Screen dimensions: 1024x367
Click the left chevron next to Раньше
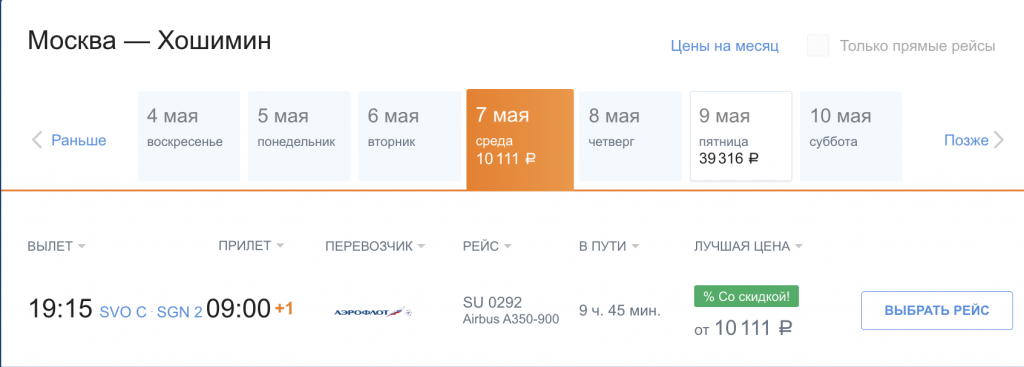click(37, 140)
